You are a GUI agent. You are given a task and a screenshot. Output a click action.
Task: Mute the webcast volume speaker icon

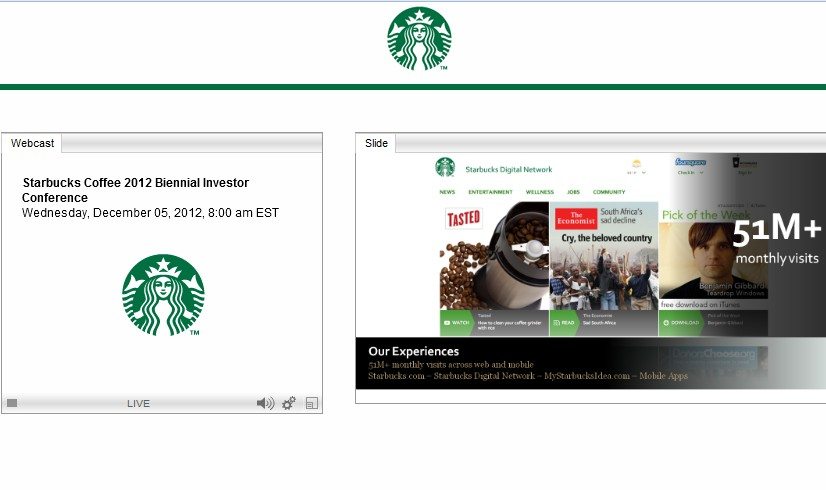(265, 403)
